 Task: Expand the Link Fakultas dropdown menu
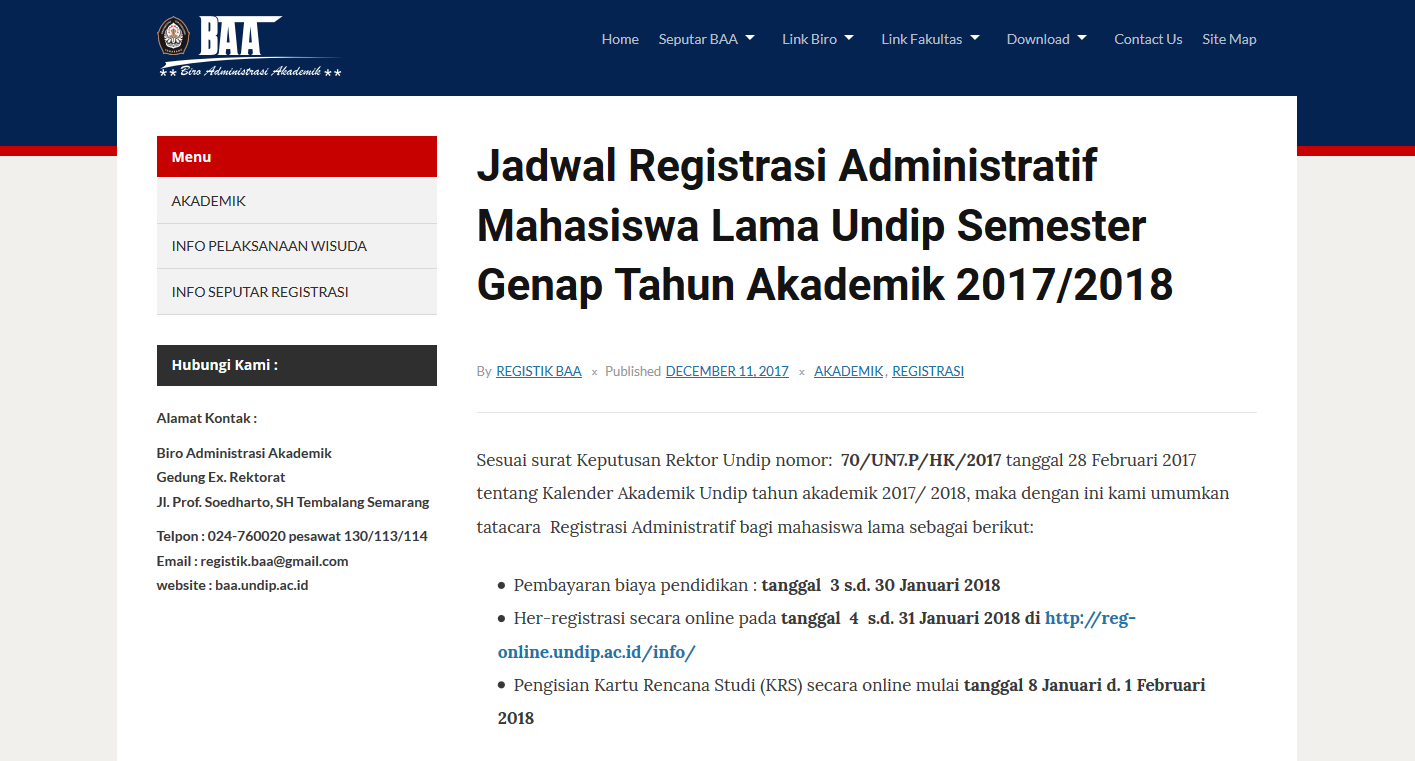click(x=929, y=39)
